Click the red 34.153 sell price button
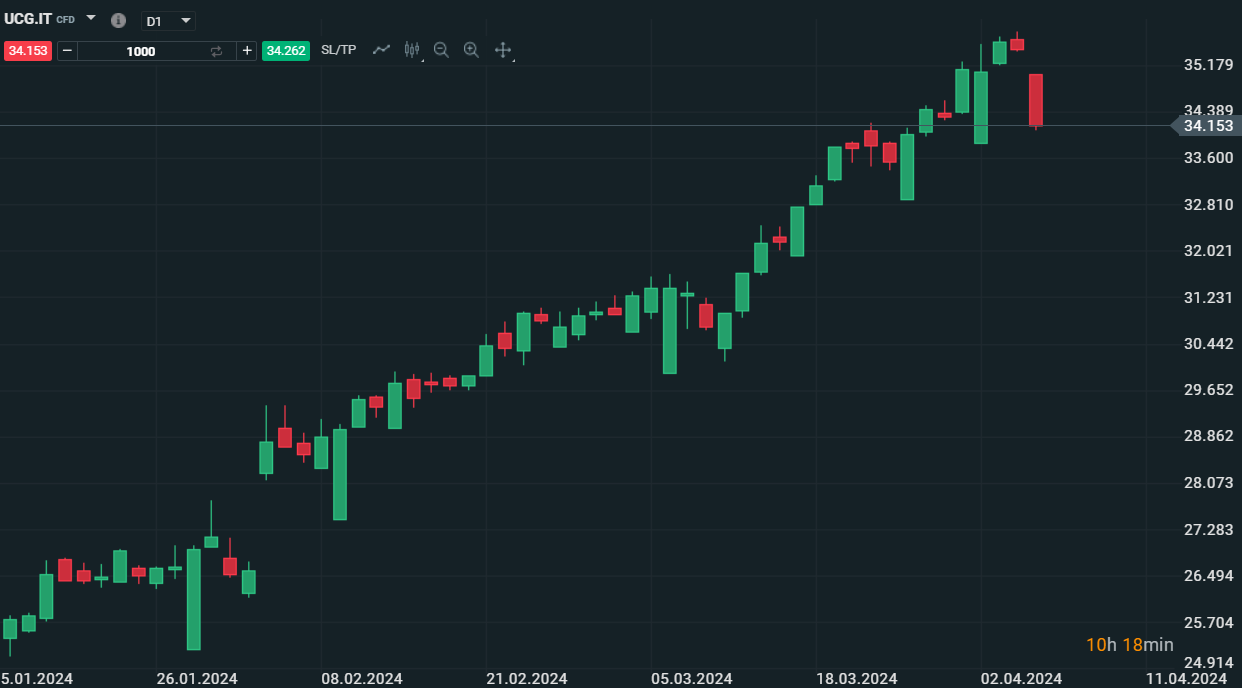1242x688 pixels. [x=28, y=50]
